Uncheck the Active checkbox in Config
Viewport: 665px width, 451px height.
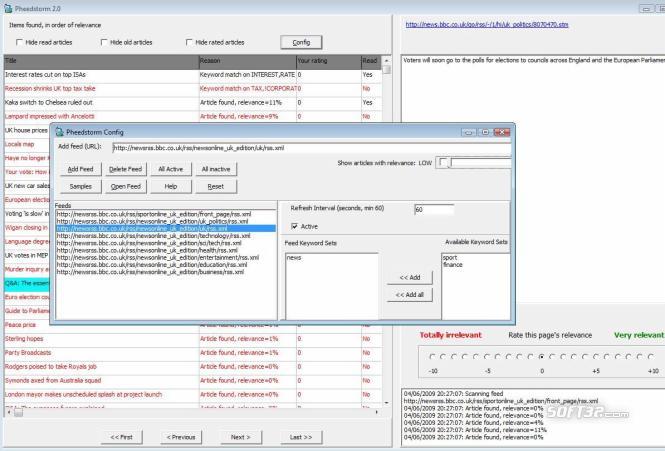click(x=294, y=226)
